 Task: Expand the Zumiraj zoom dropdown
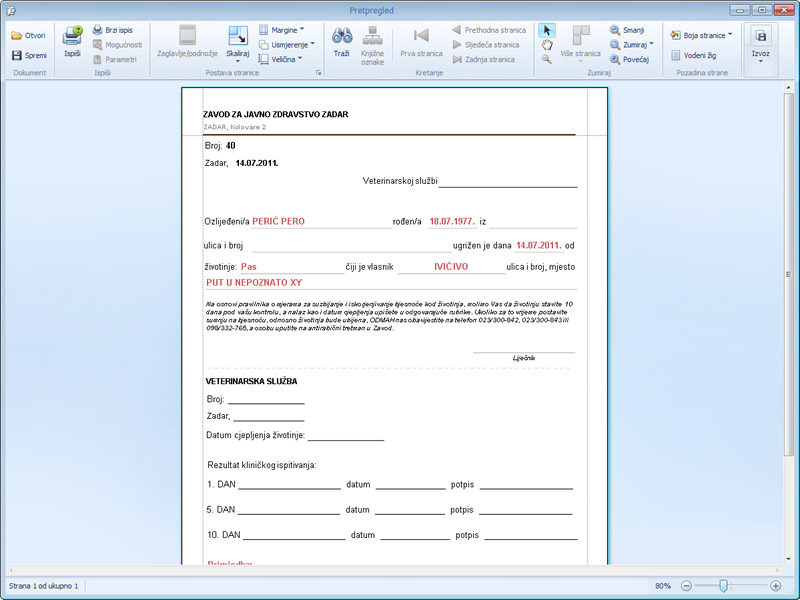tap(632, 45)
